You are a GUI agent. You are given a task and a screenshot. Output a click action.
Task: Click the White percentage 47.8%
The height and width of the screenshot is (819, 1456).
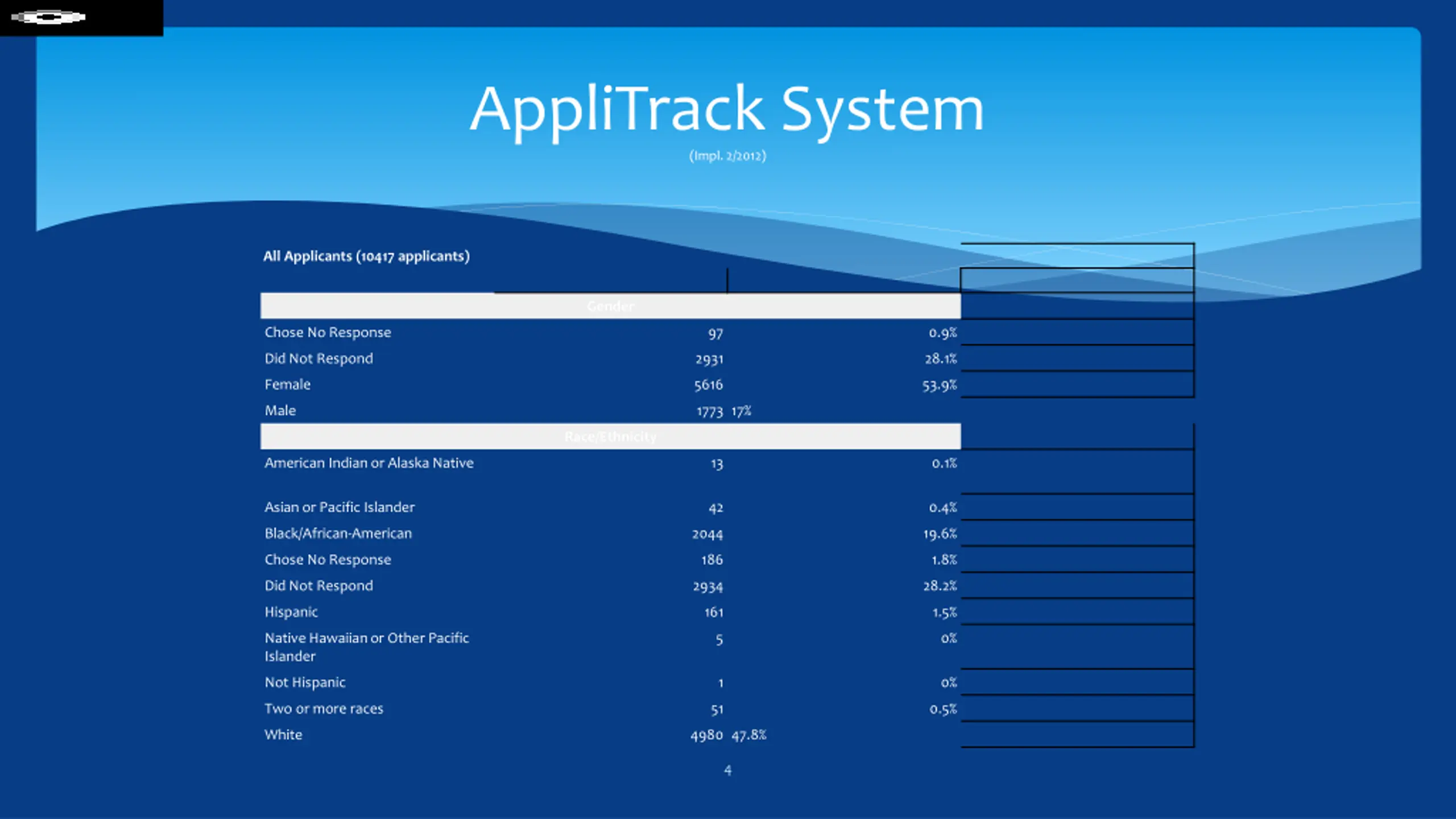point(748,735)
